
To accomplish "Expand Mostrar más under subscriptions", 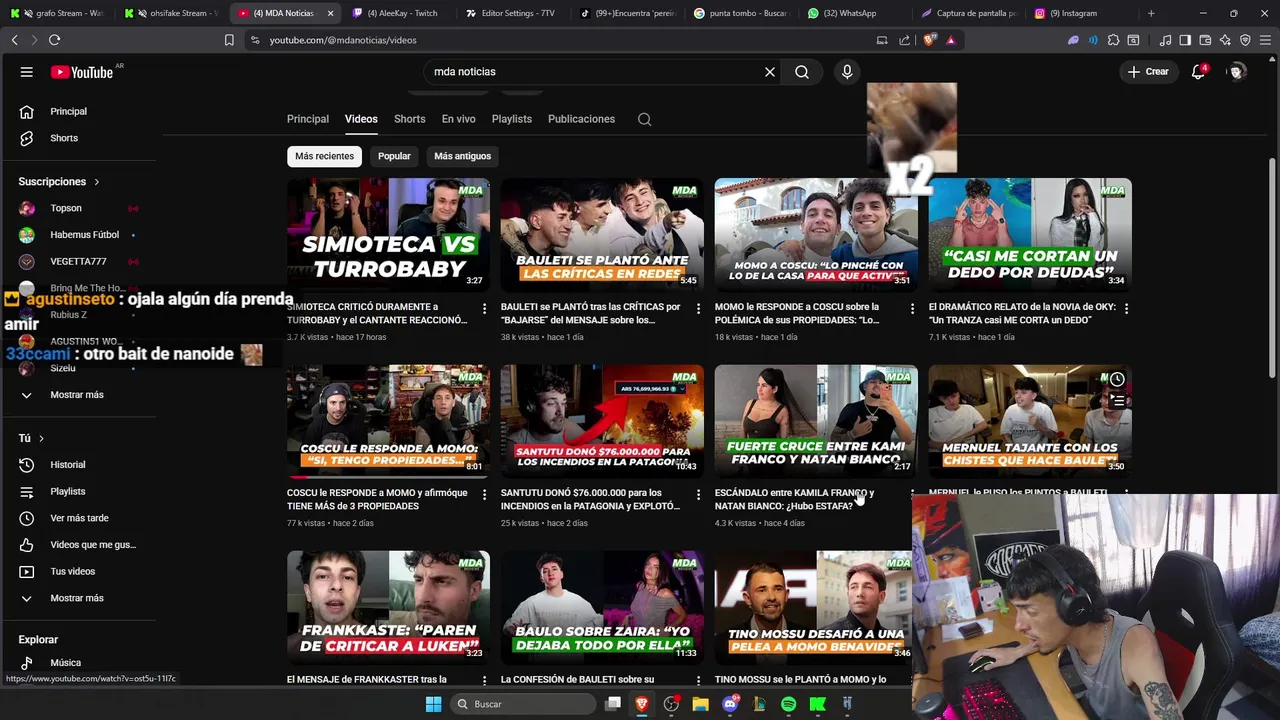I will pos(79,395).
